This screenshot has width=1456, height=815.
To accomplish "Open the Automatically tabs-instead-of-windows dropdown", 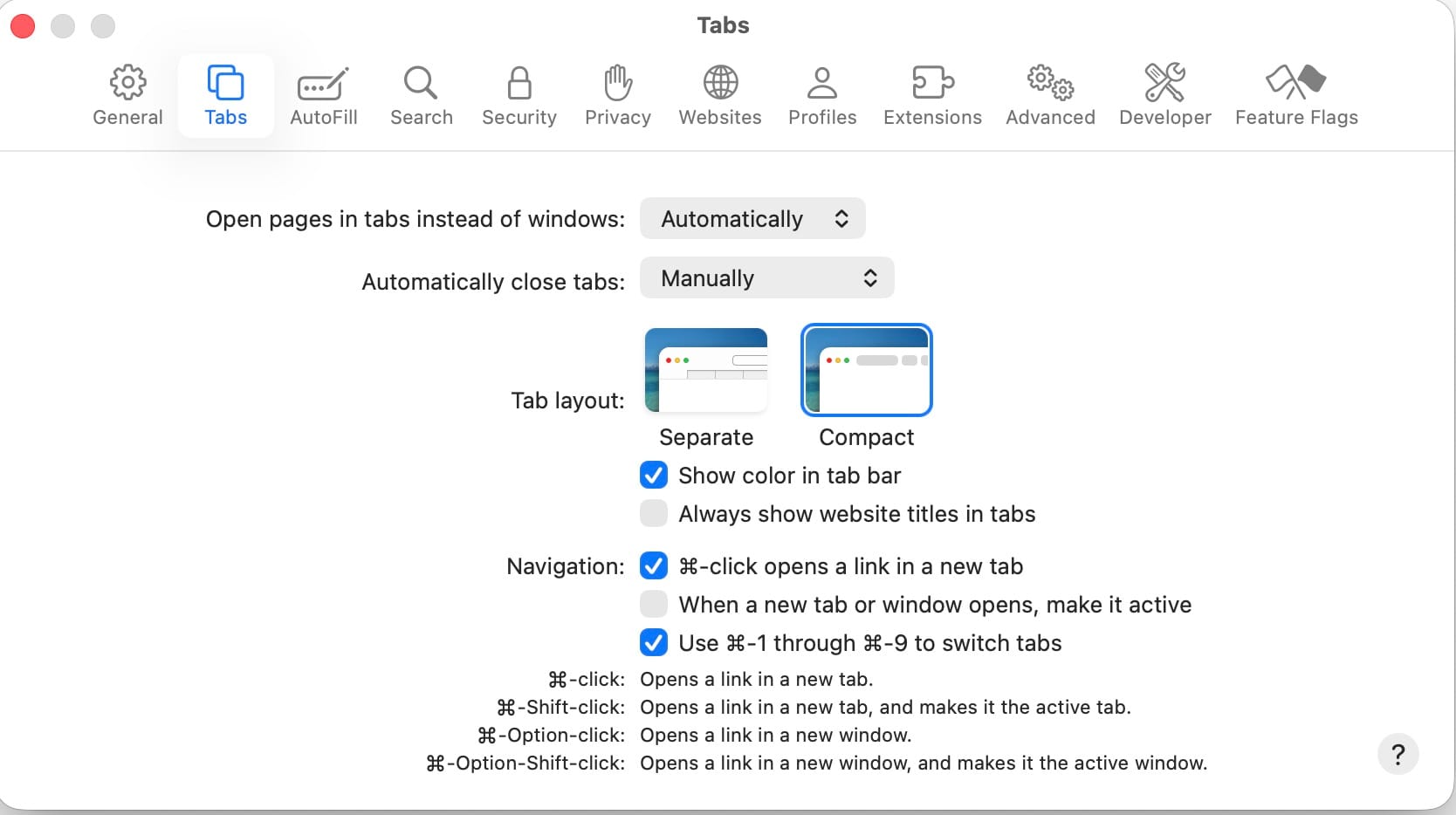I will pyautogui.click(x=752, y=219).
